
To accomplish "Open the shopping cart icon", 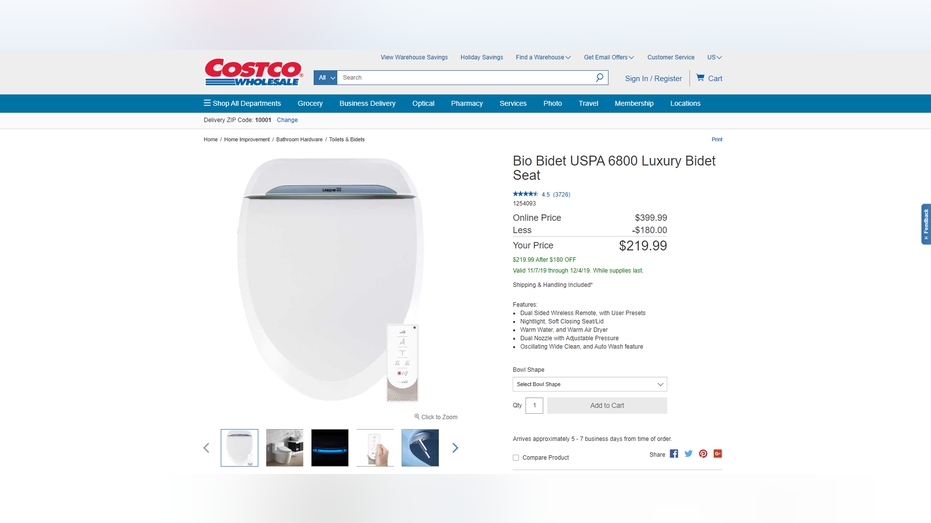I will point(701,77).
